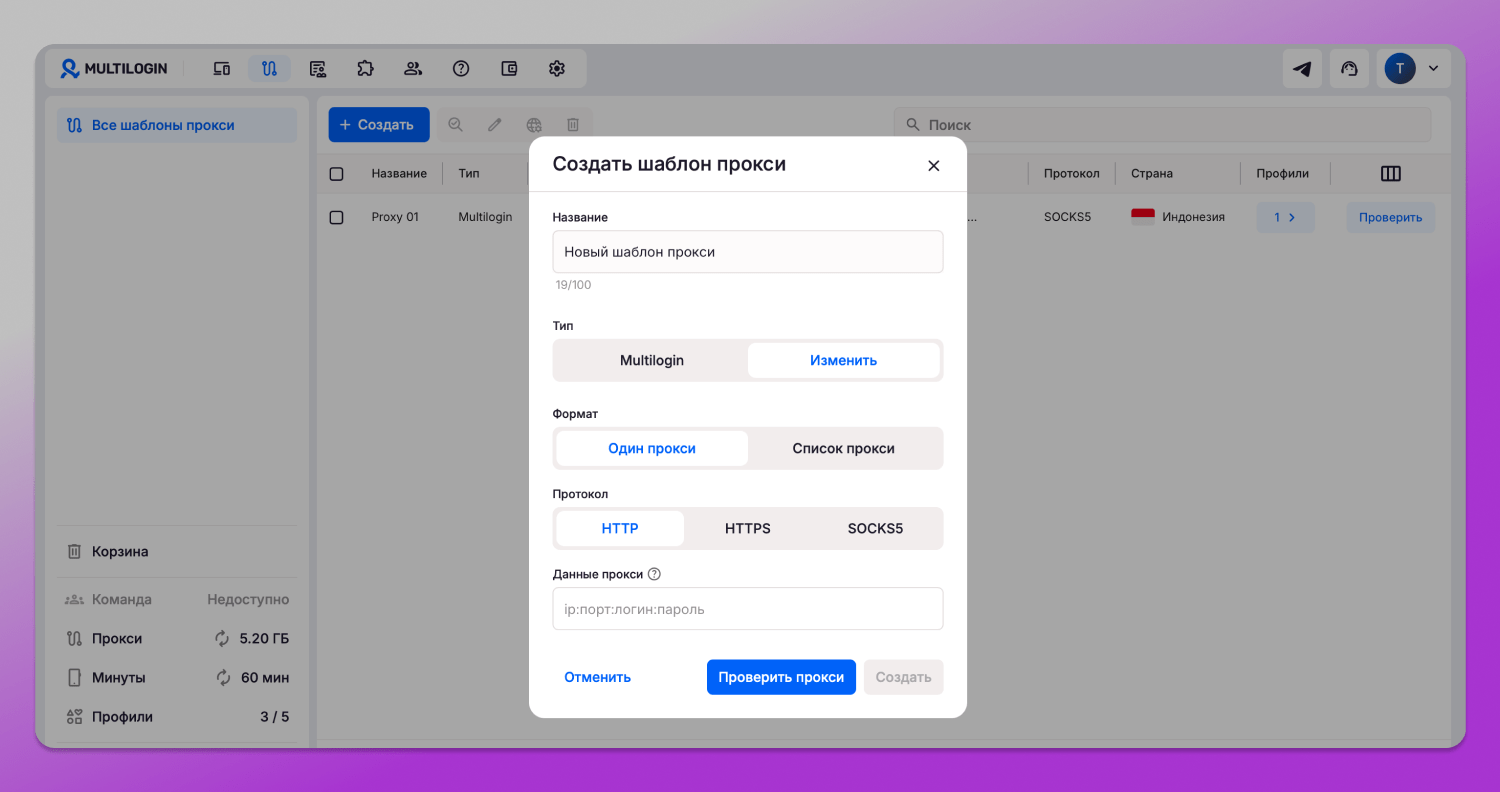Click the Telegram paper plane icon

[1302, 69]
